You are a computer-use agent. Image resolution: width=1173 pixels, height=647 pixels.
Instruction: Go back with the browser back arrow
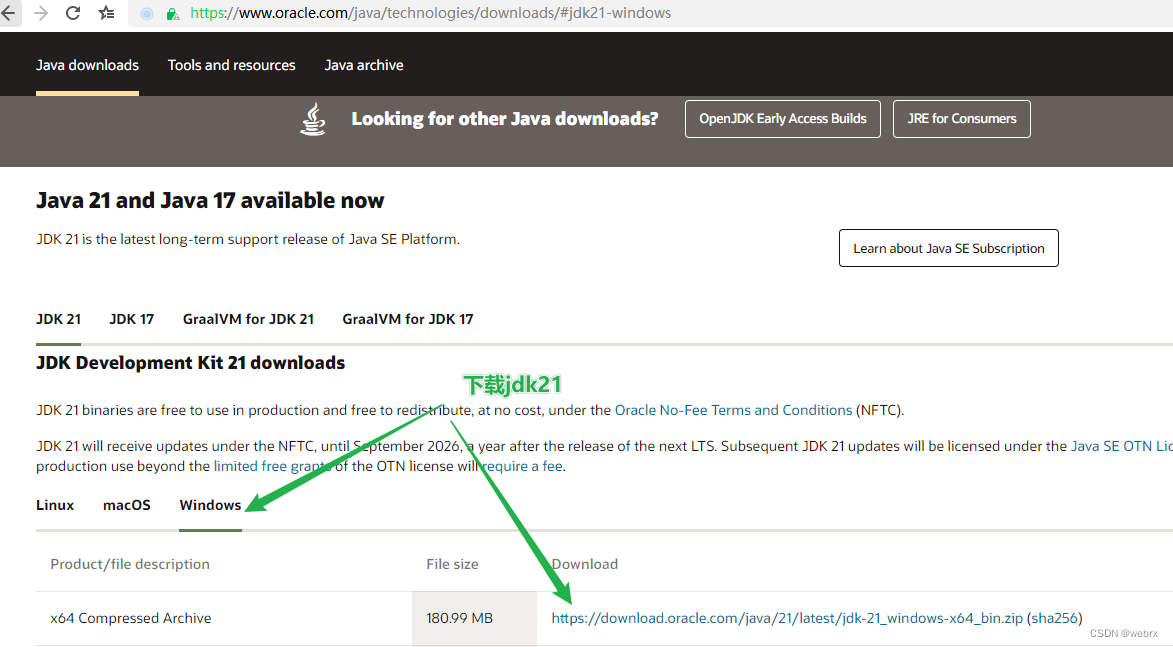(7, 13)
